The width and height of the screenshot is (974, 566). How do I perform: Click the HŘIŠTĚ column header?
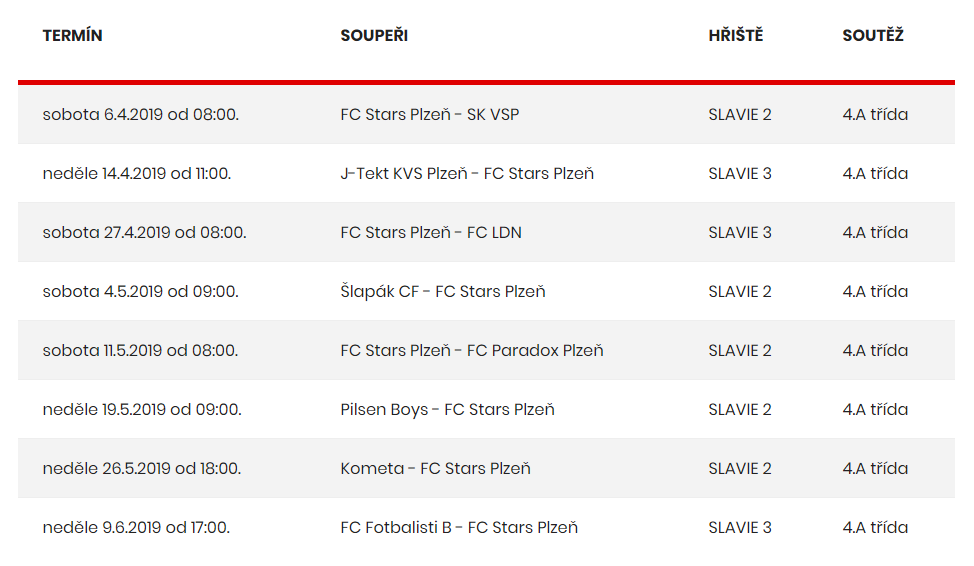pos(735,35)
